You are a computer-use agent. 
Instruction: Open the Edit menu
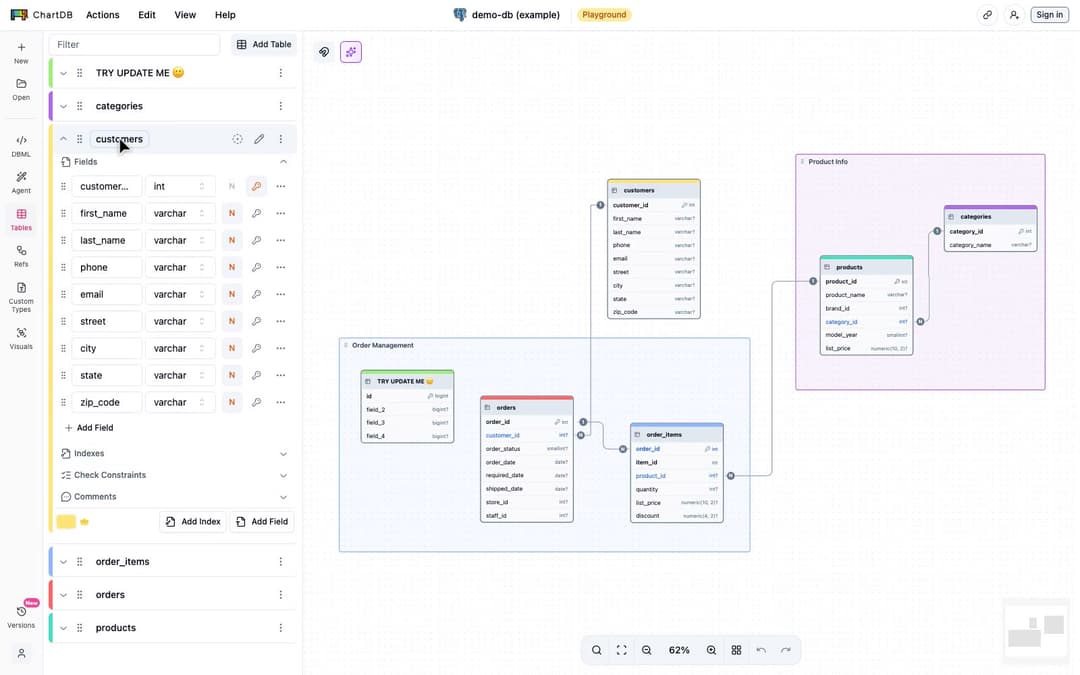[147, 14]
